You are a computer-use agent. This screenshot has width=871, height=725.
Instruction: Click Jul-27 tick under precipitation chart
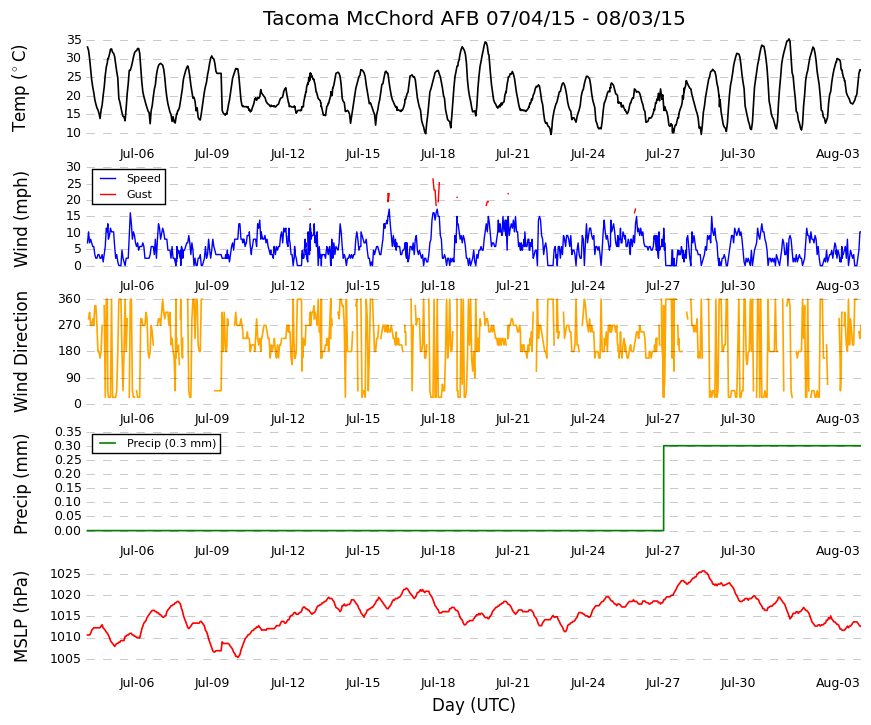[x=663, y=551]
